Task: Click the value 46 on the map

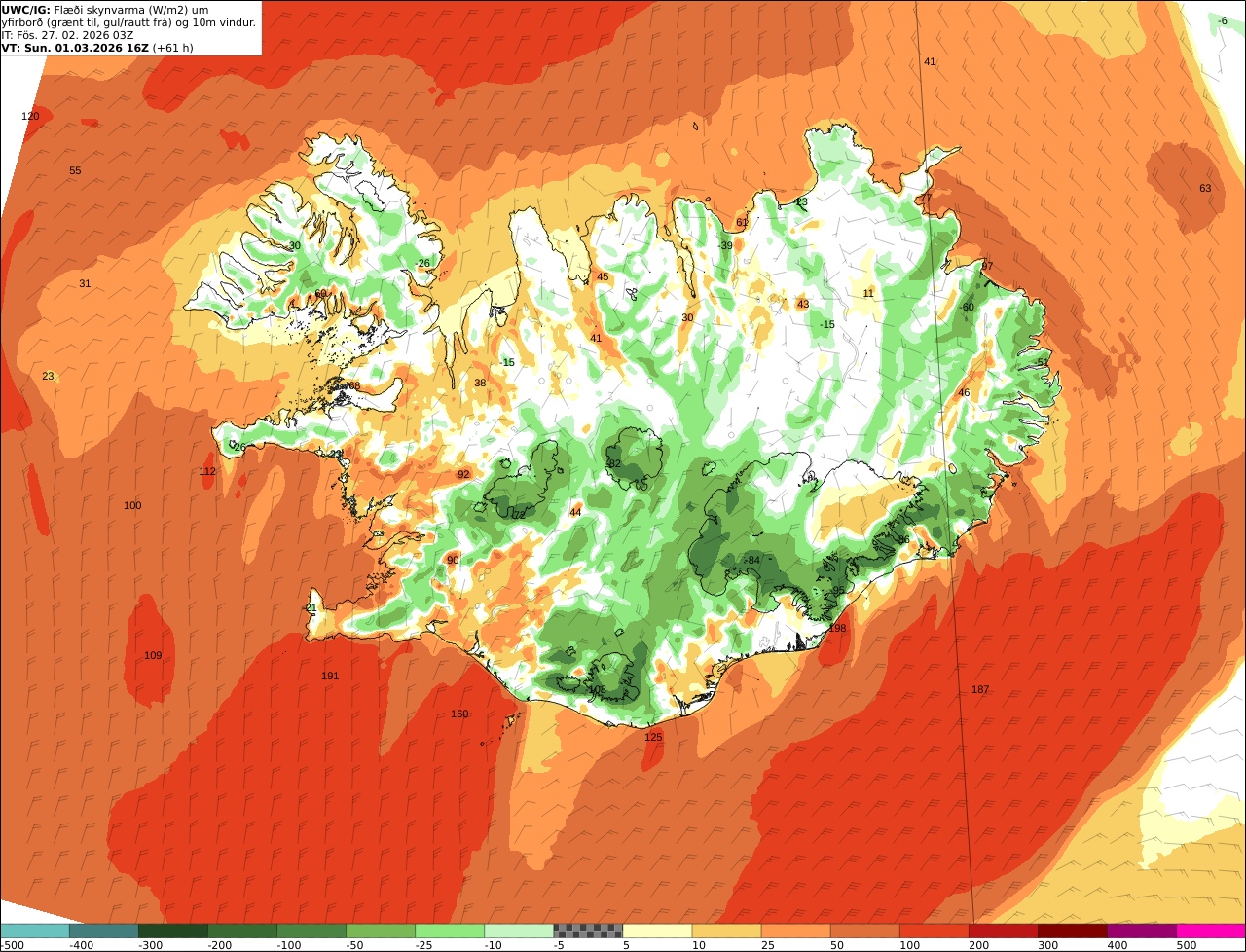Action: [964, 393]
